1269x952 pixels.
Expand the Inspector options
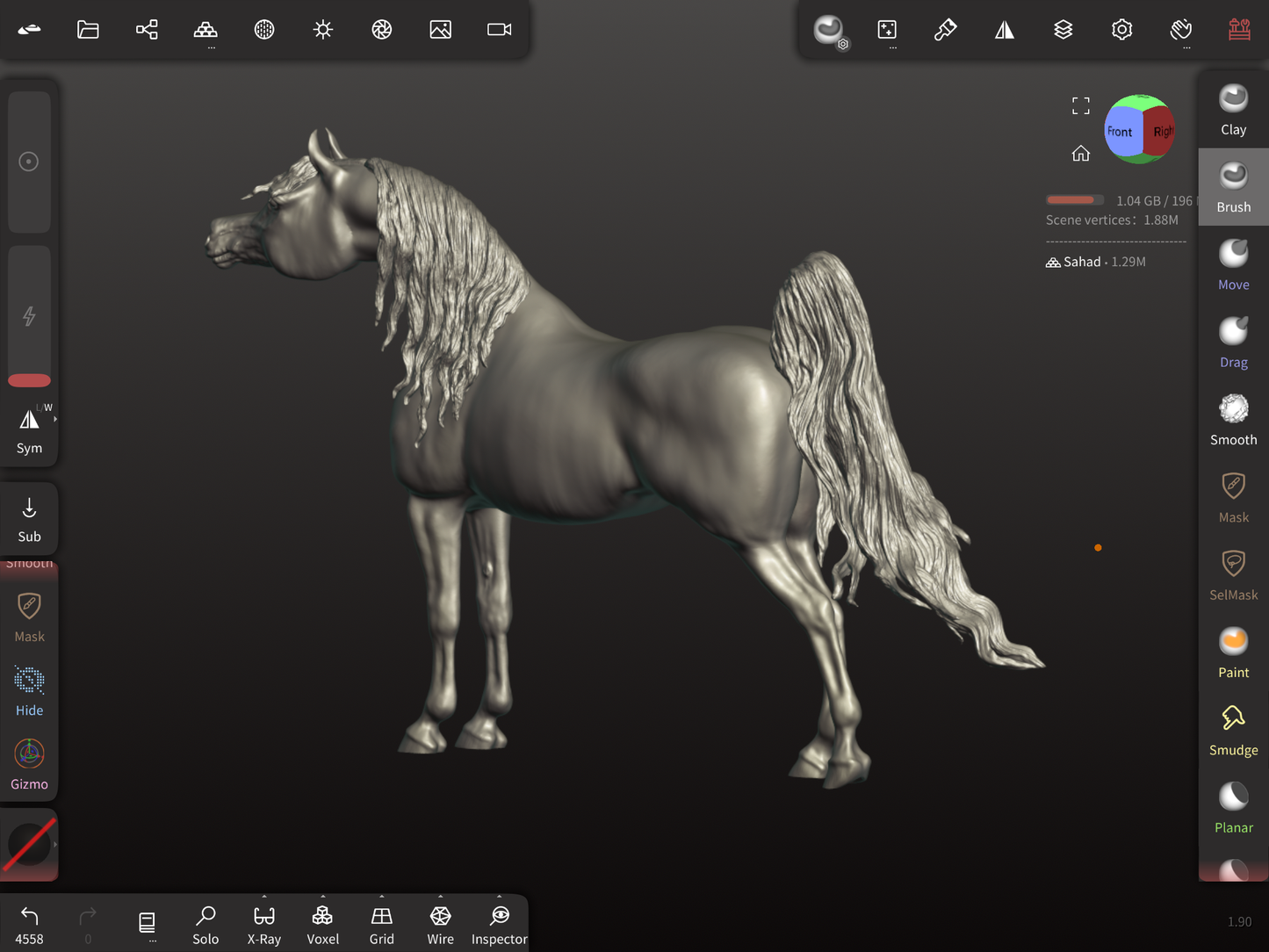[499, 898]
